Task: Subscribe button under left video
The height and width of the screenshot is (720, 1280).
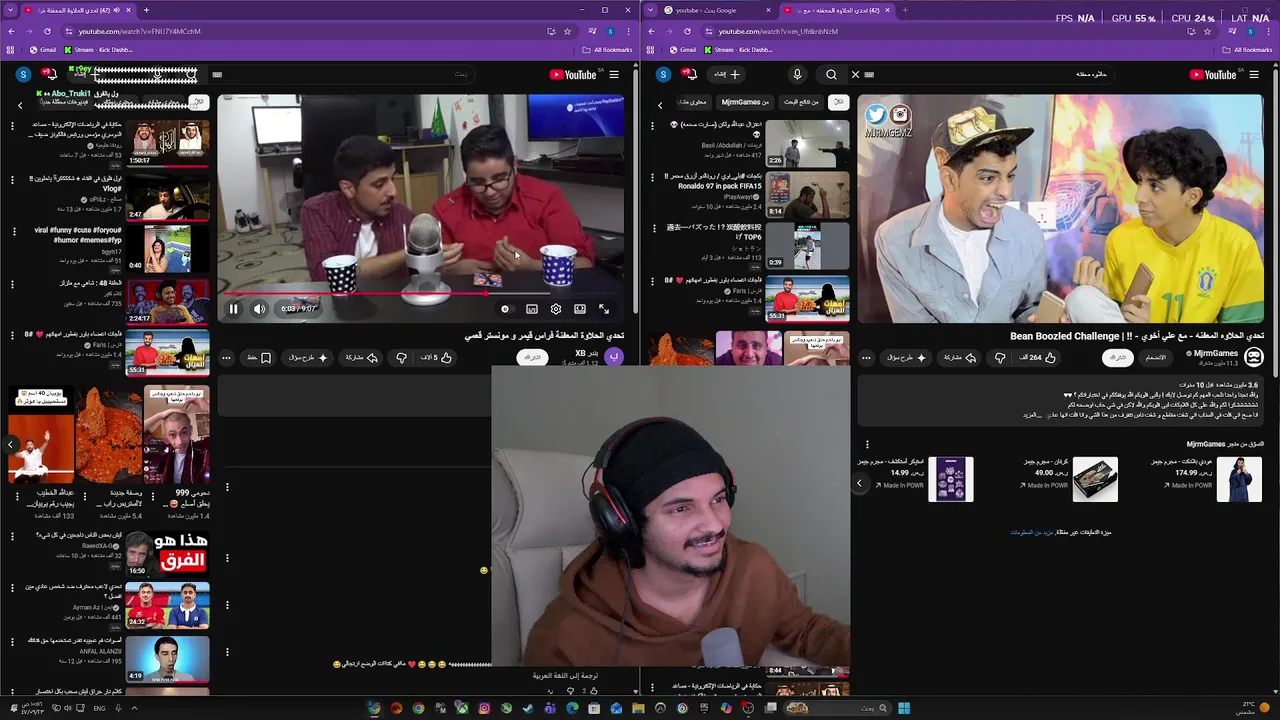Action: (532, 357)
